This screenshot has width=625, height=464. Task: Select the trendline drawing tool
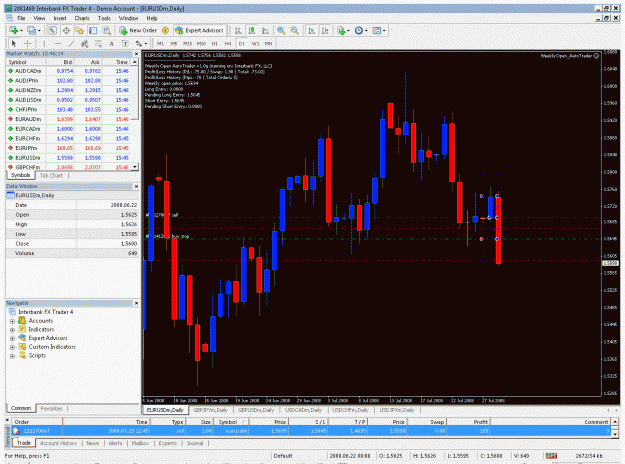click(x=71, y=43)
